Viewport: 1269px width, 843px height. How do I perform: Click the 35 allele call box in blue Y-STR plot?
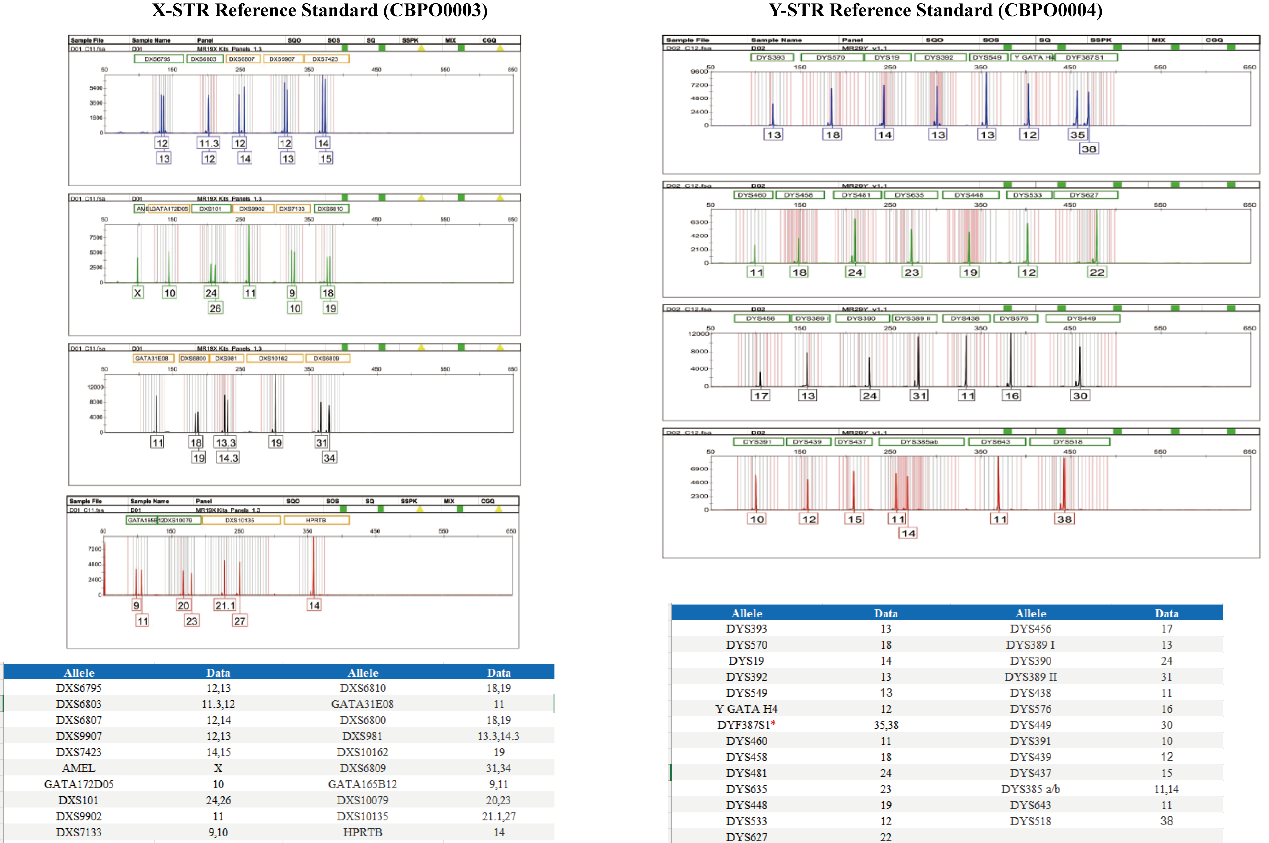(1077, 134)
